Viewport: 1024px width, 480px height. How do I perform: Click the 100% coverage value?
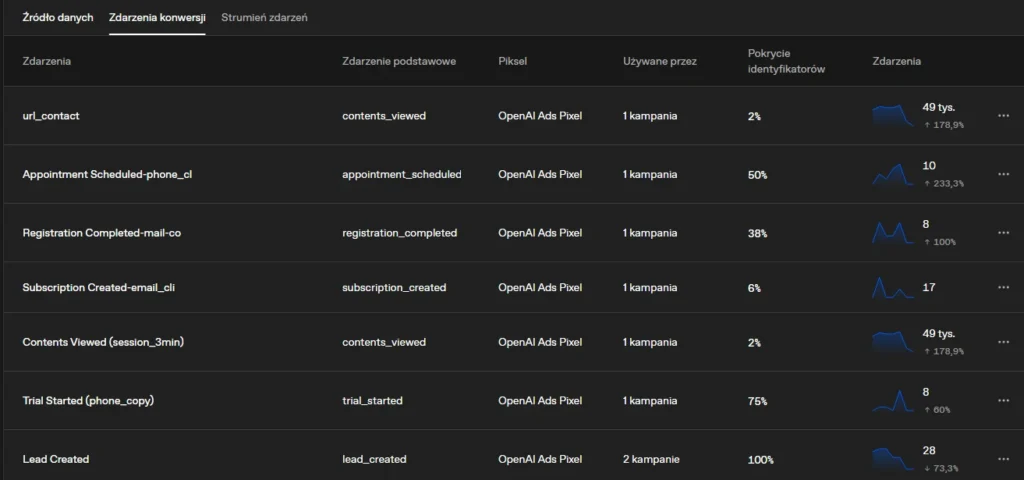761,460
